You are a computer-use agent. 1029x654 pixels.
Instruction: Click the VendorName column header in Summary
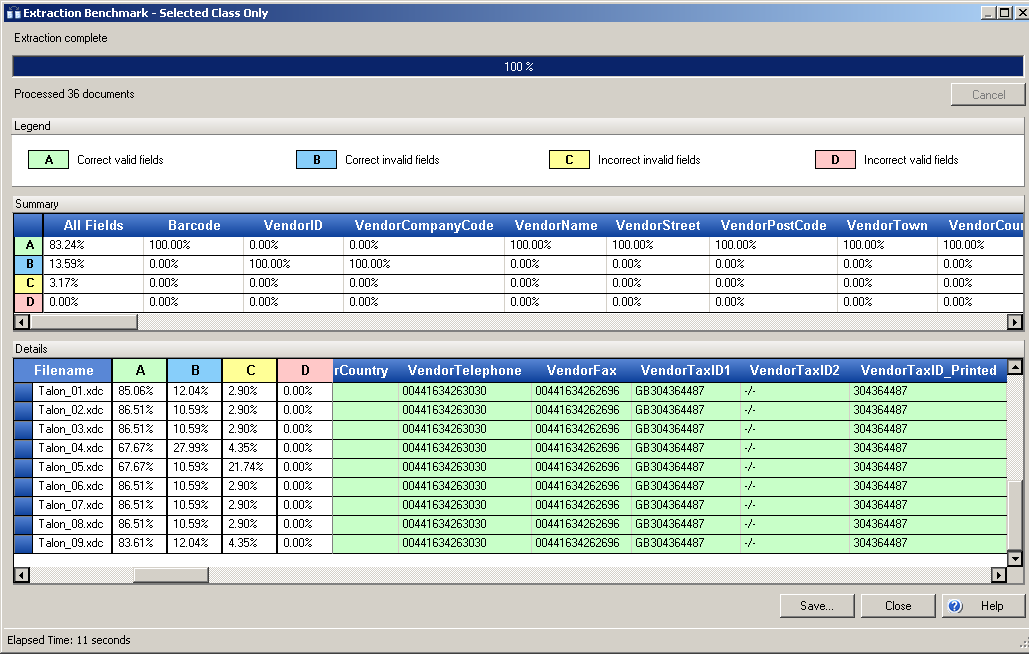pyautogui.click(x=555, y=225)
